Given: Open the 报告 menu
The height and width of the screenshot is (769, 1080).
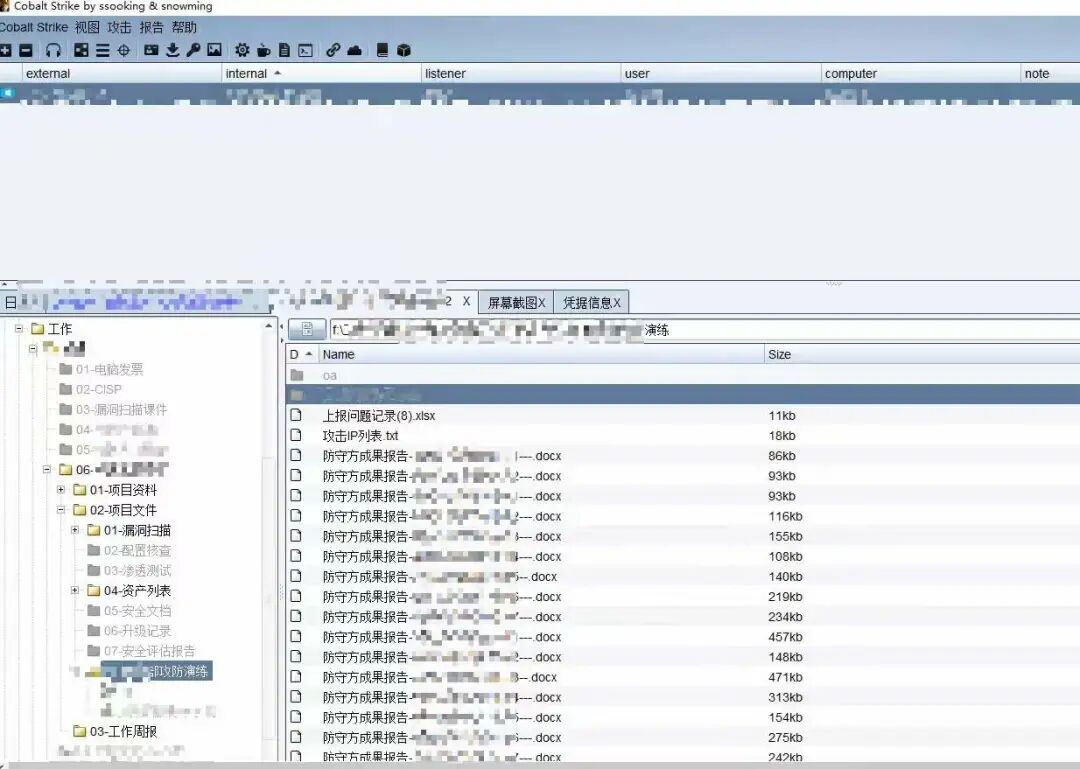Looking at the screenshot, I should click(152, 28).
